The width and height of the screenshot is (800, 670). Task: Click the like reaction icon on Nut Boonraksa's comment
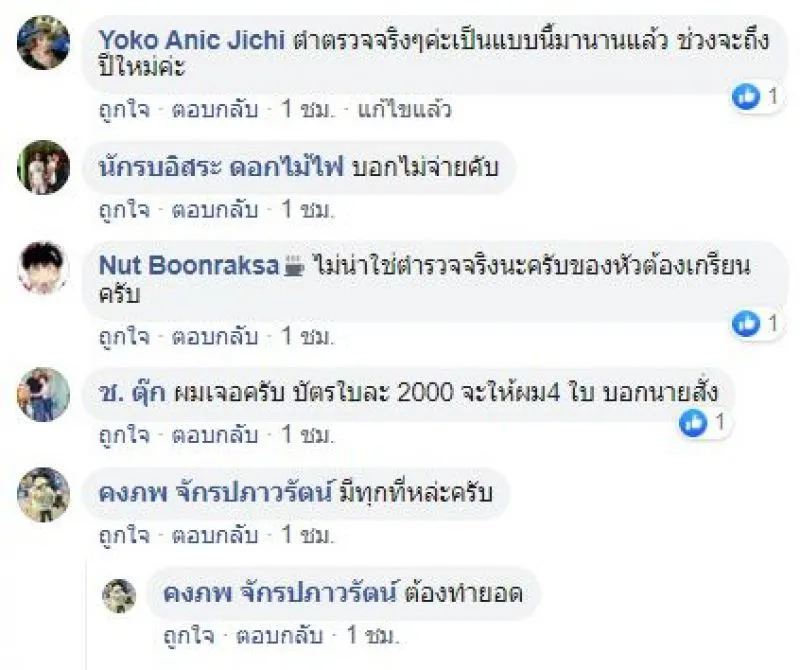click(746, 323)
